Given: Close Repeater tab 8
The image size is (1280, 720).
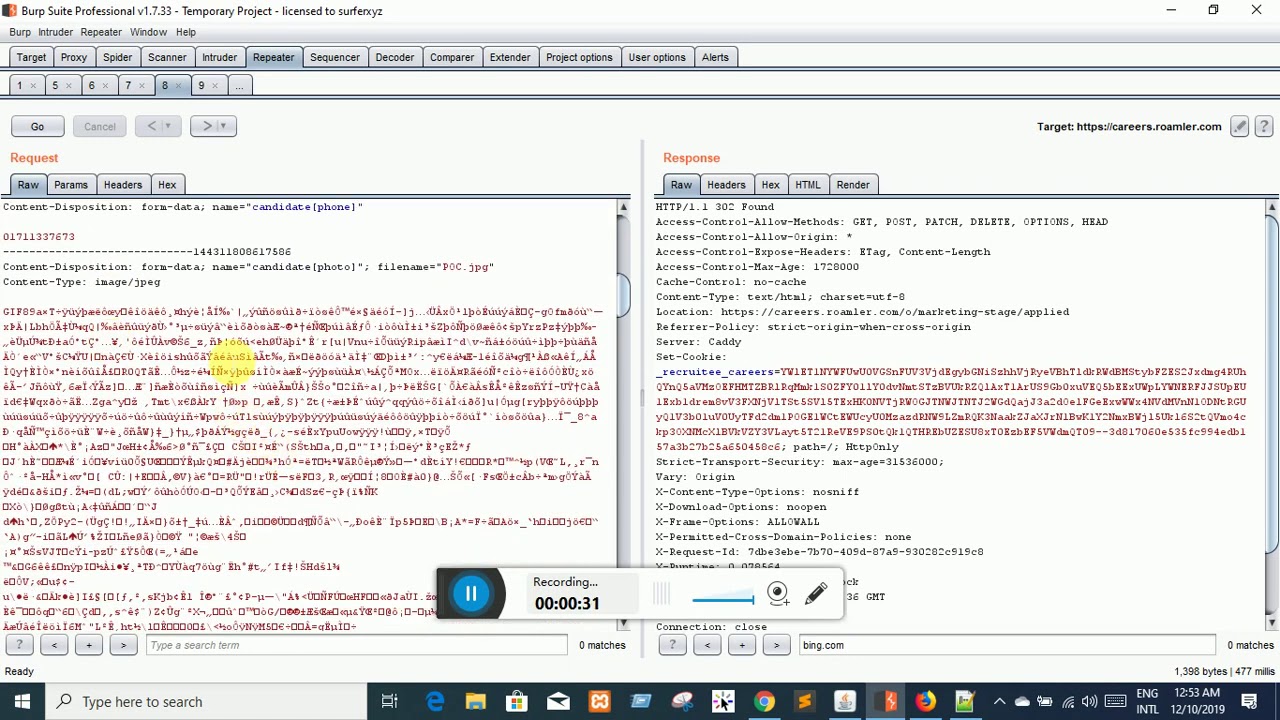Looking at the screenshot, I should 178,87.
